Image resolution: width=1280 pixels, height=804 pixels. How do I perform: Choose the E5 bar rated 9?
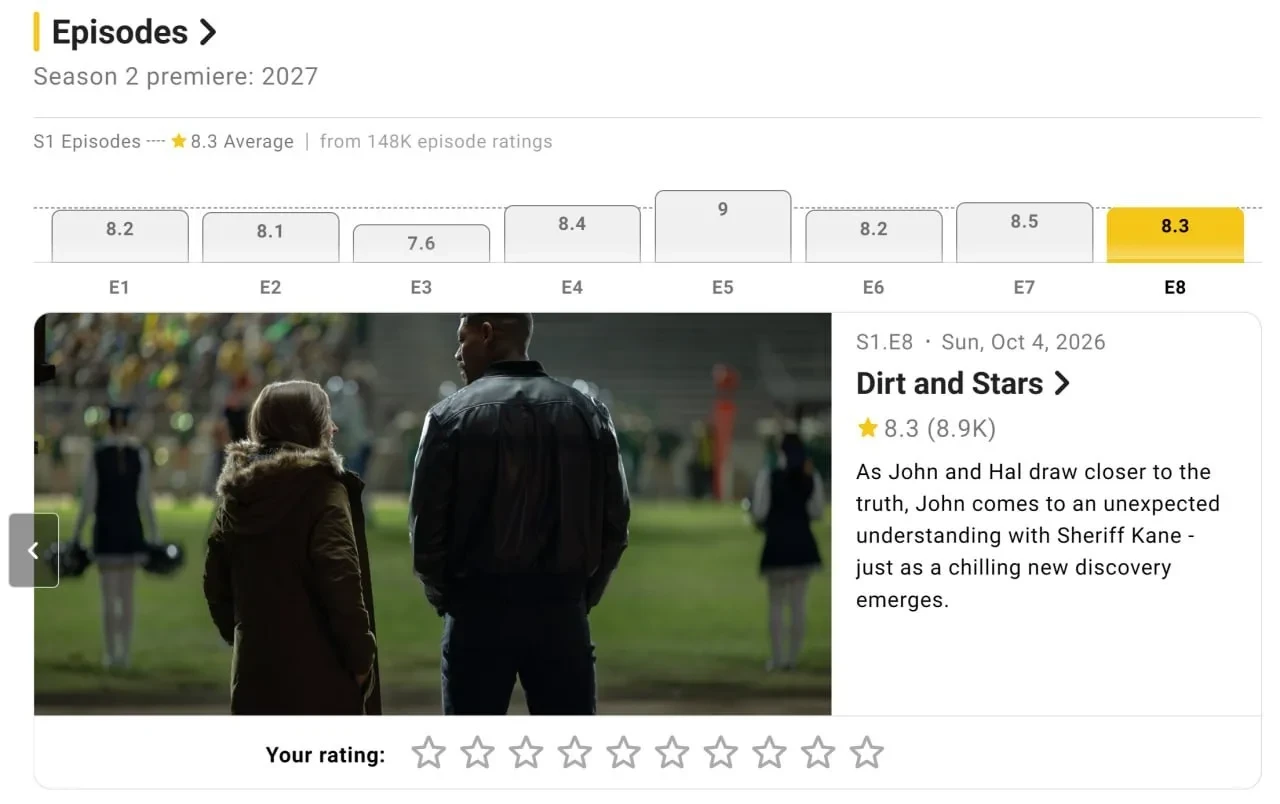pos(723,226)
